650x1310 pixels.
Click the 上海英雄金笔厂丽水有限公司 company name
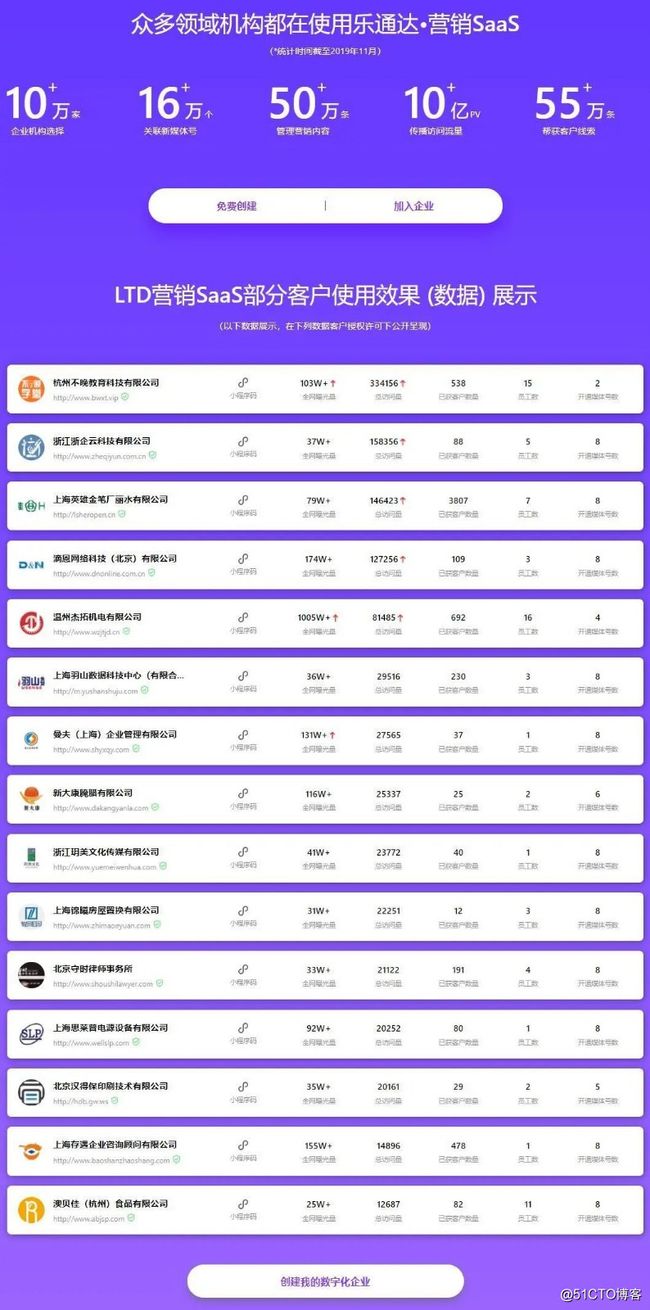pos(110,499)
